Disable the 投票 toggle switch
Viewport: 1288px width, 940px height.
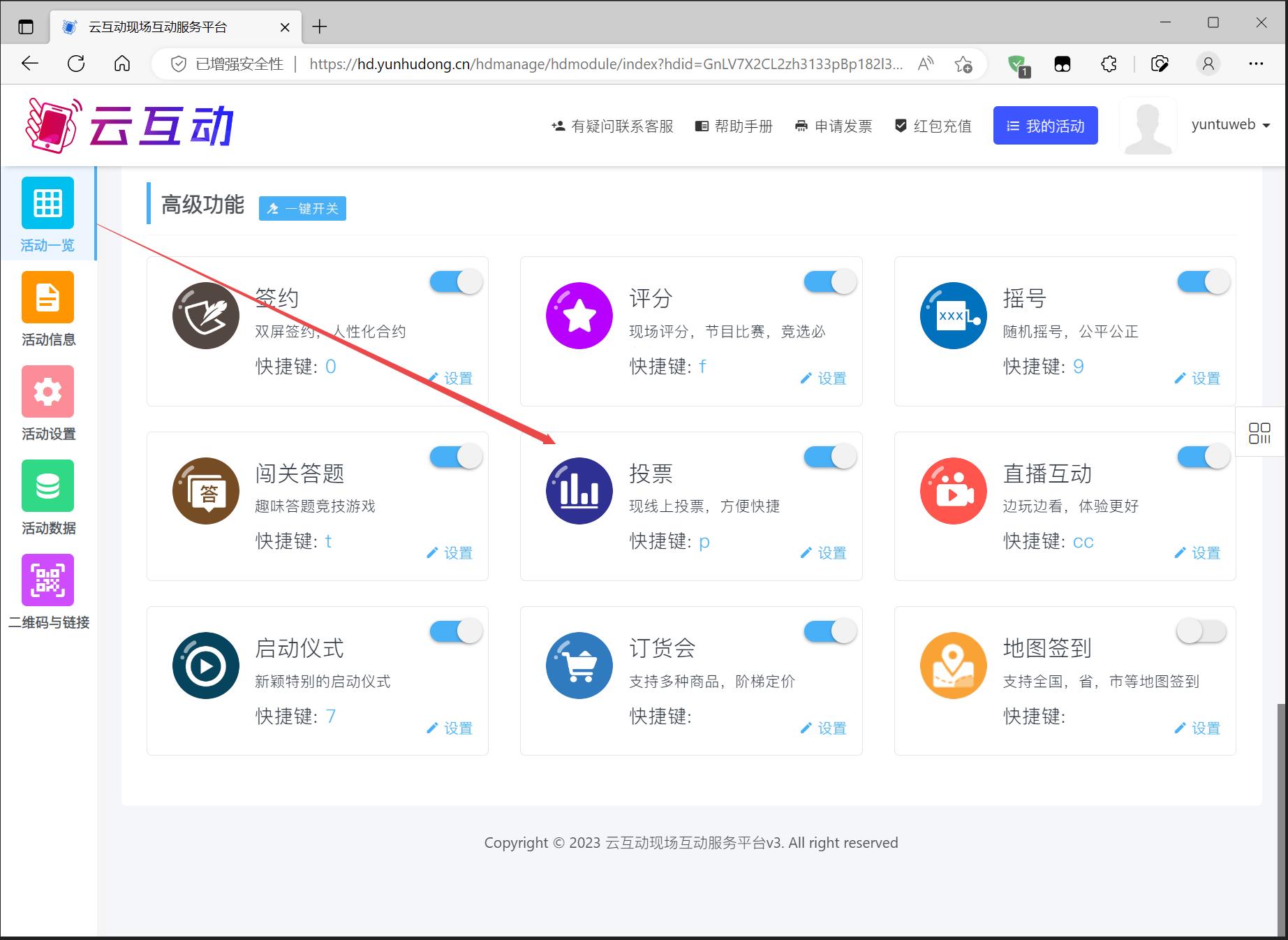[x=829, y=457]
